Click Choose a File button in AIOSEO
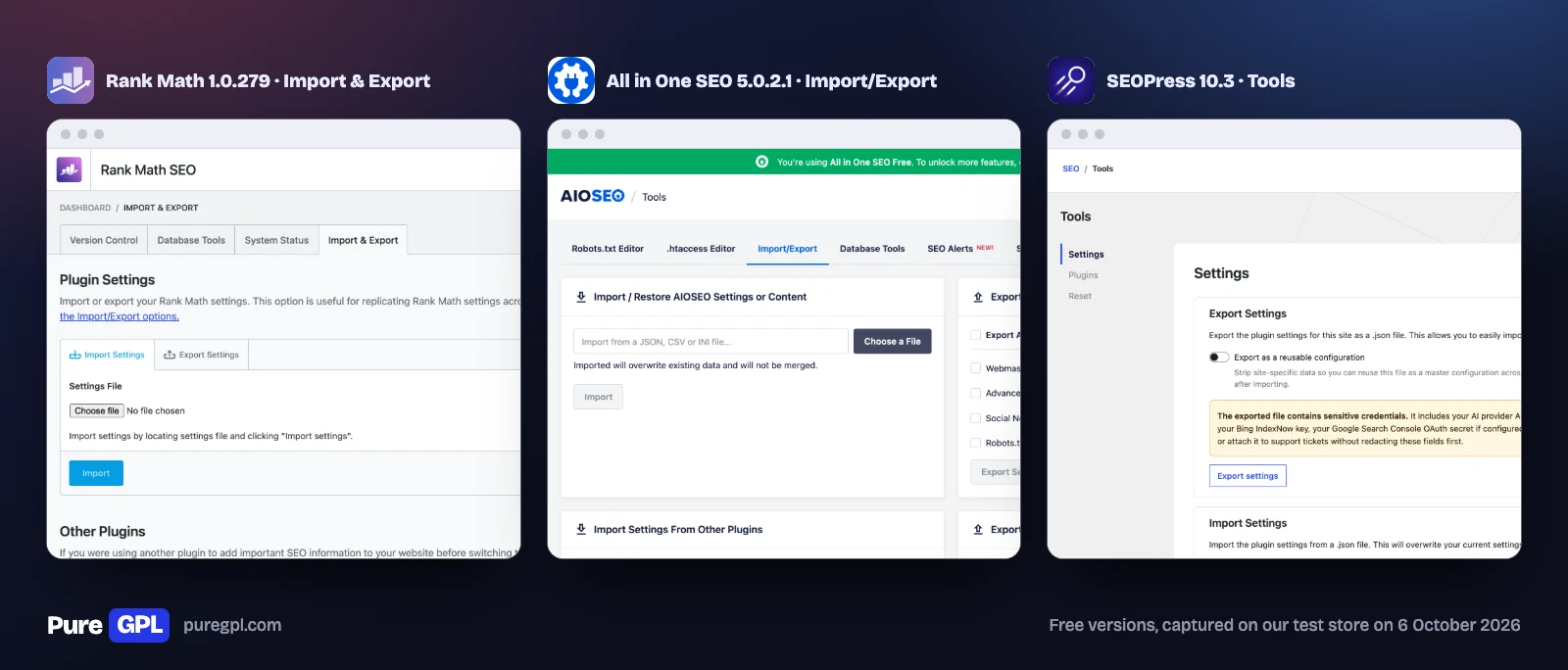The height and width of the screenshot is (670, 1568). tap(893, 341)
